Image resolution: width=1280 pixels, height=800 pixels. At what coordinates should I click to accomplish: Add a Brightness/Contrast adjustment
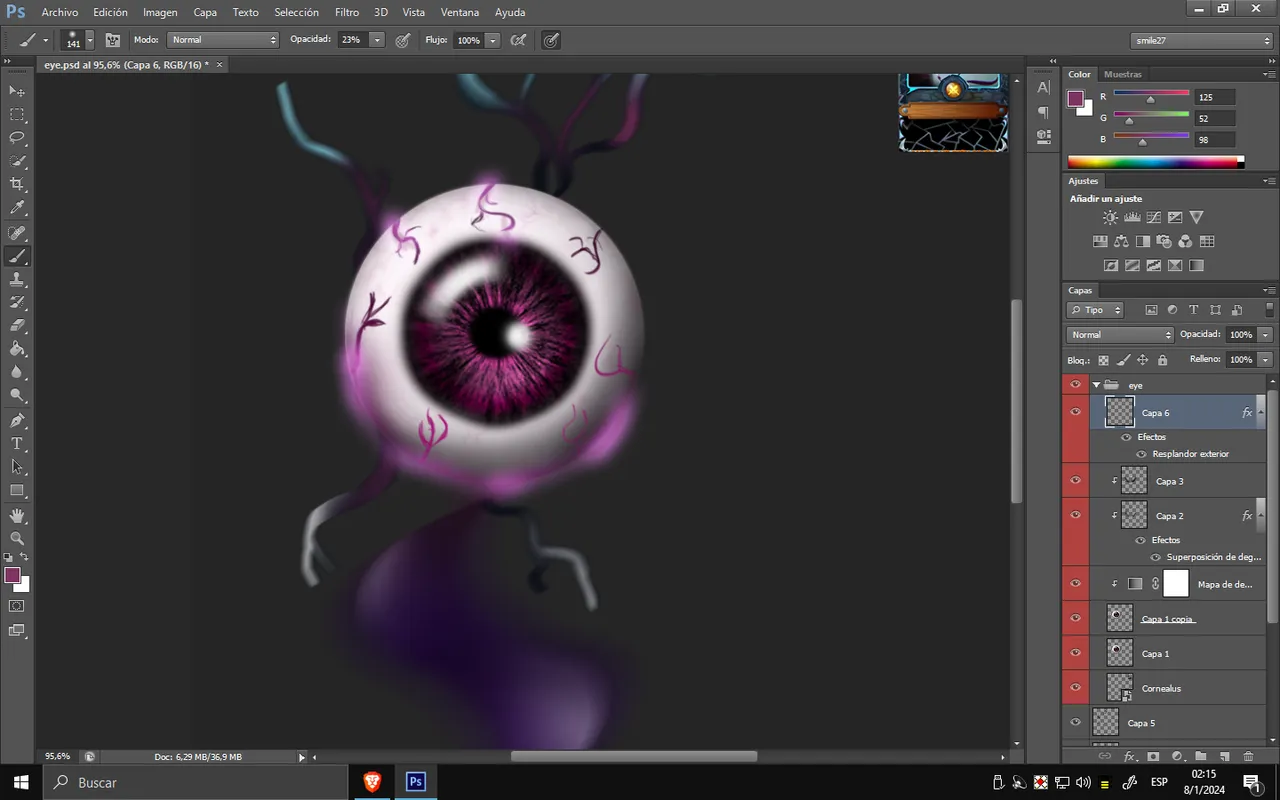1110,217
